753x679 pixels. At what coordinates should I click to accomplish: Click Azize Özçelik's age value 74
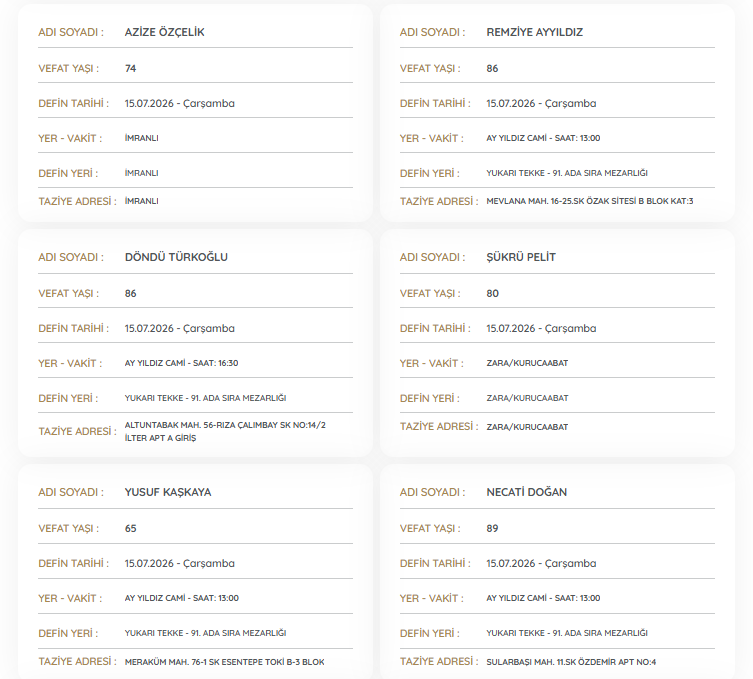(131, 68)
